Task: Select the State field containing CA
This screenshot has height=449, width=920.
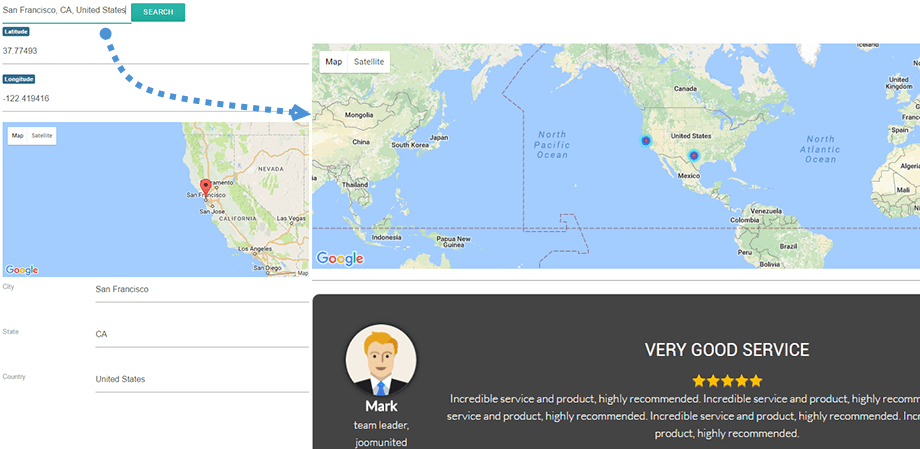Action: click(x=200, y=334)
